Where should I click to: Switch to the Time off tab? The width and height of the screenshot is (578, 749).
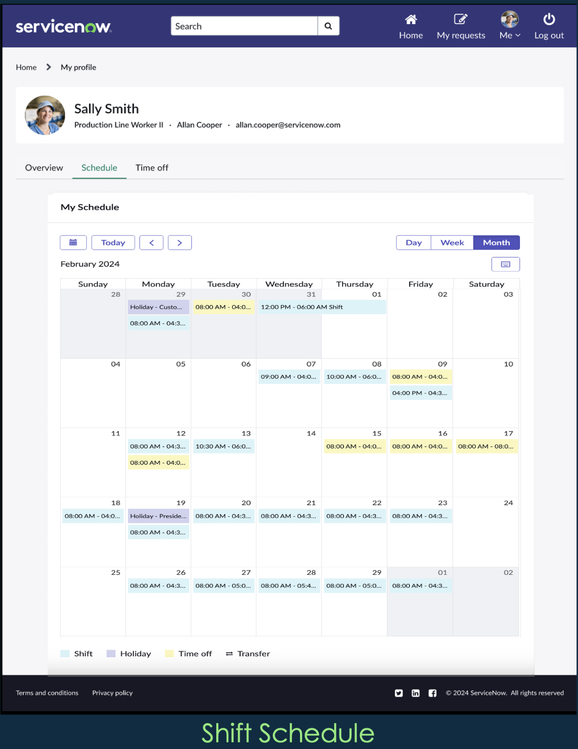tap(152, 168)
